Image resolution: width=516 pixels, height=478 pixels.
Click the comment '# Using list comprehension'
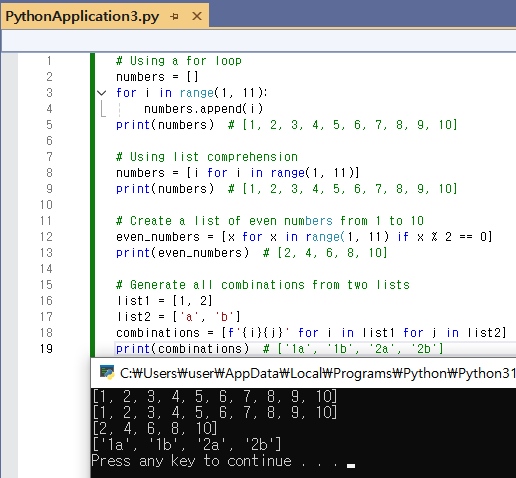click(207, 157)
